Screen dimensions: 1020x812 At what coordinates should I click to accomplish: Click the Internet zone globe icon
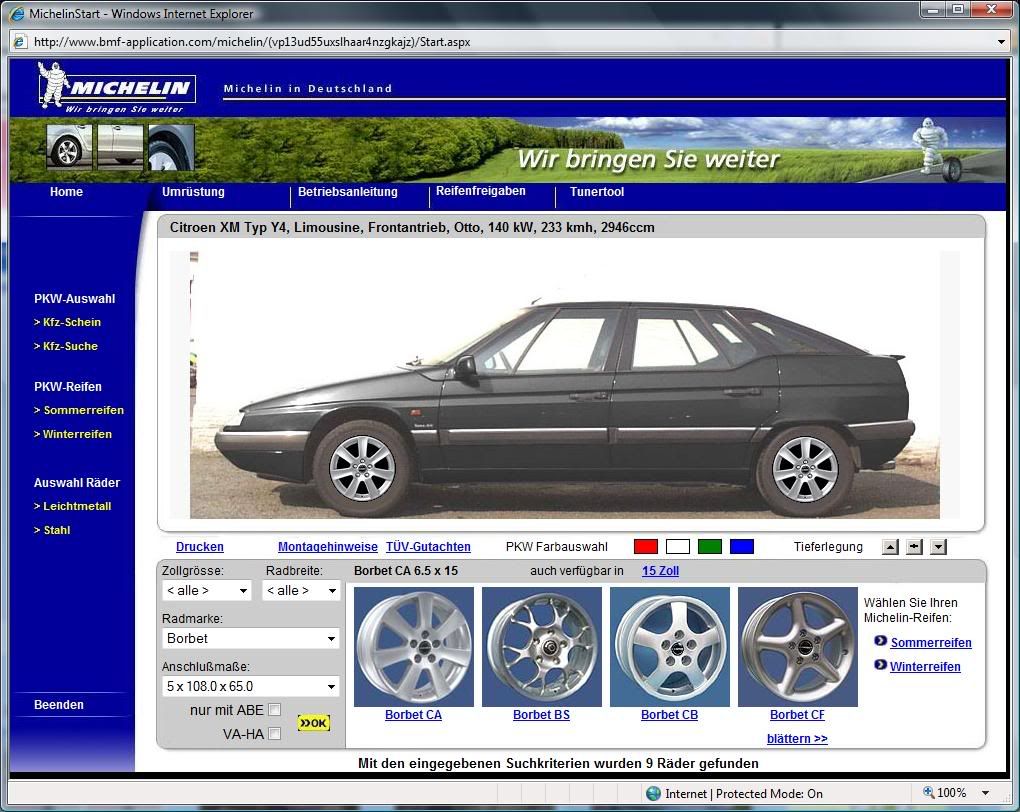click(x=653, y=794)
